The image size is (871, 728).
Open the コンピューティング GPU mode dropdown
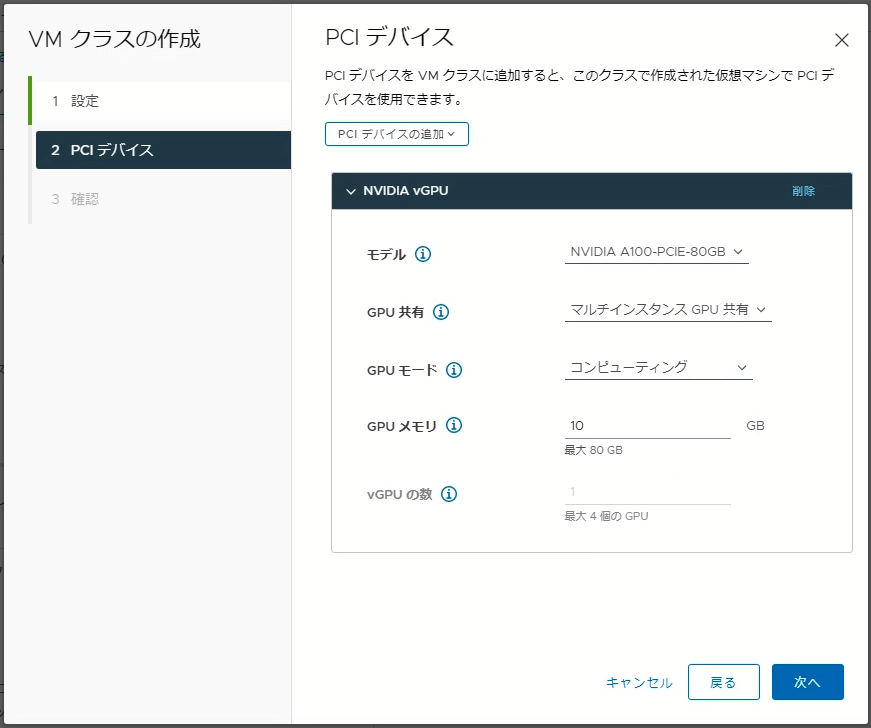click(x=659, y=368)
